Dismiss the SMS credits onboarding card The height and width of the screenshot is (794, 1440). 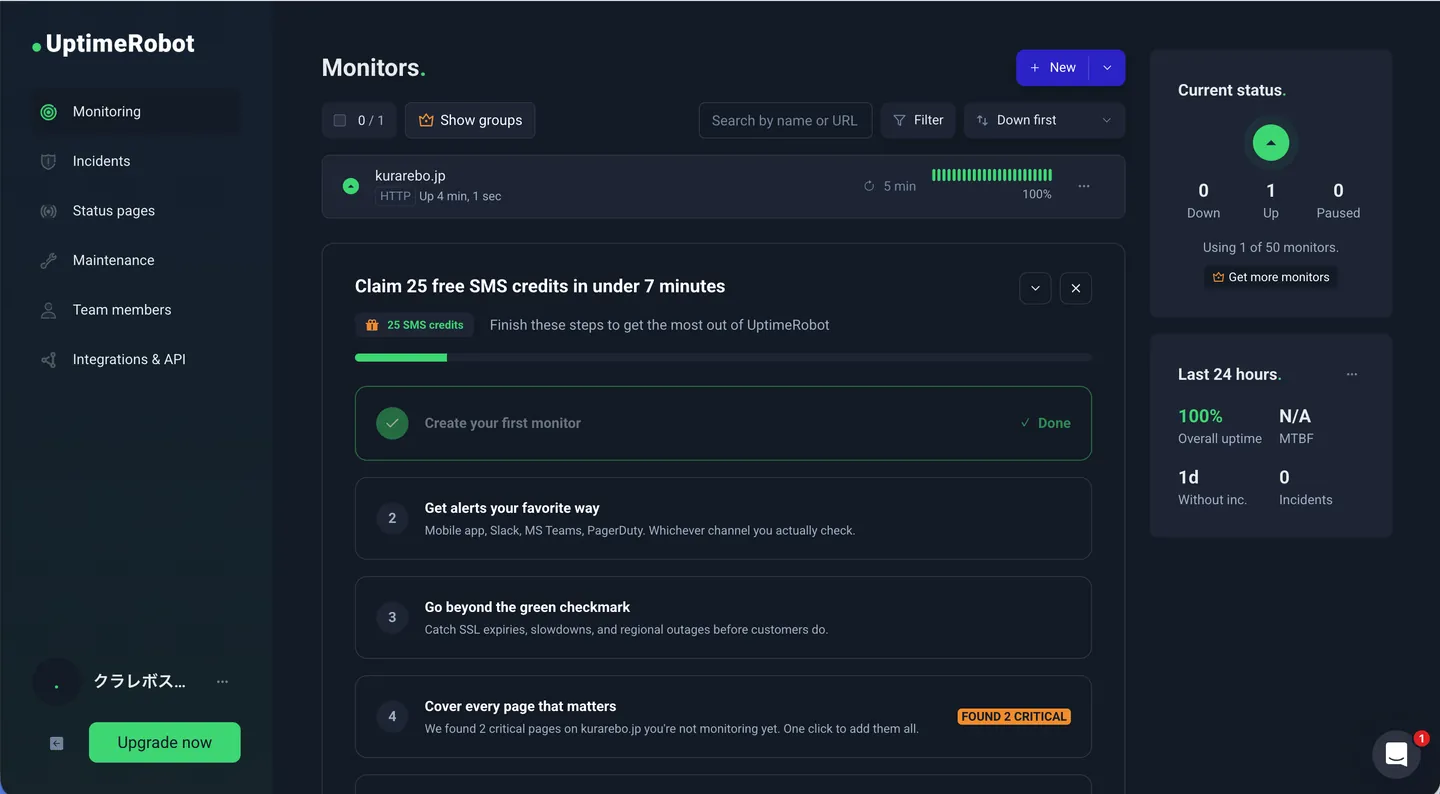pyautogui.click(x=1076, y=288)
